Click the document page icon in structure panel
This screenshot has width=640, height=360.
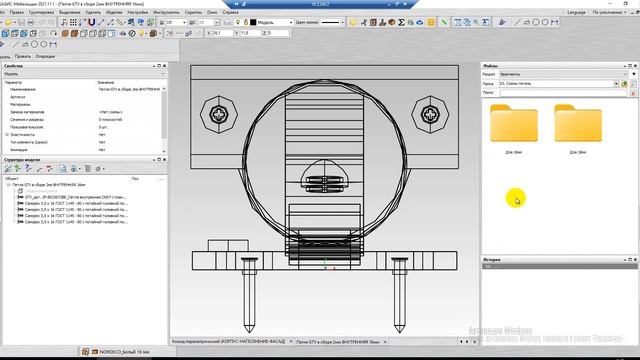click(x=62, y=168)
